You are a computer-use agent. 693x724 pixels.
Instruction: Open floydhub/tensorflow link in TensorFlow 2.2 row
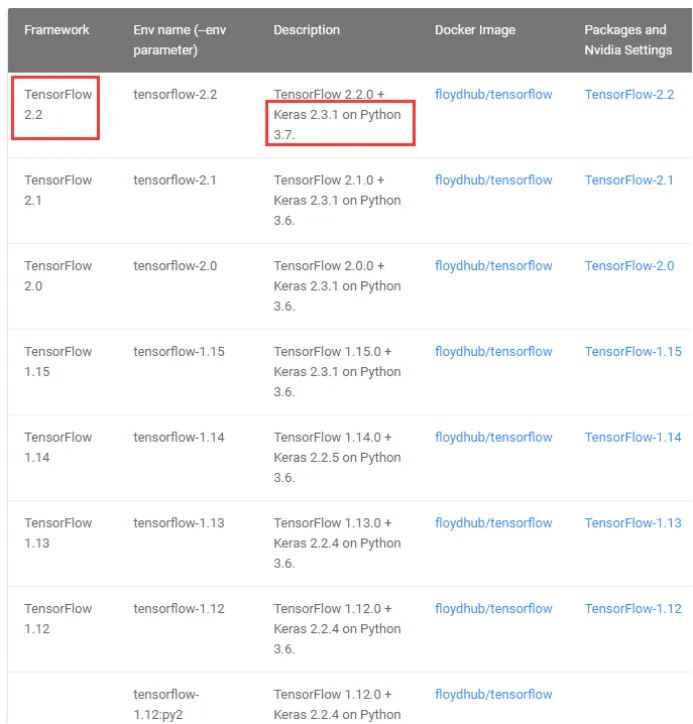(x=493, y=95)
